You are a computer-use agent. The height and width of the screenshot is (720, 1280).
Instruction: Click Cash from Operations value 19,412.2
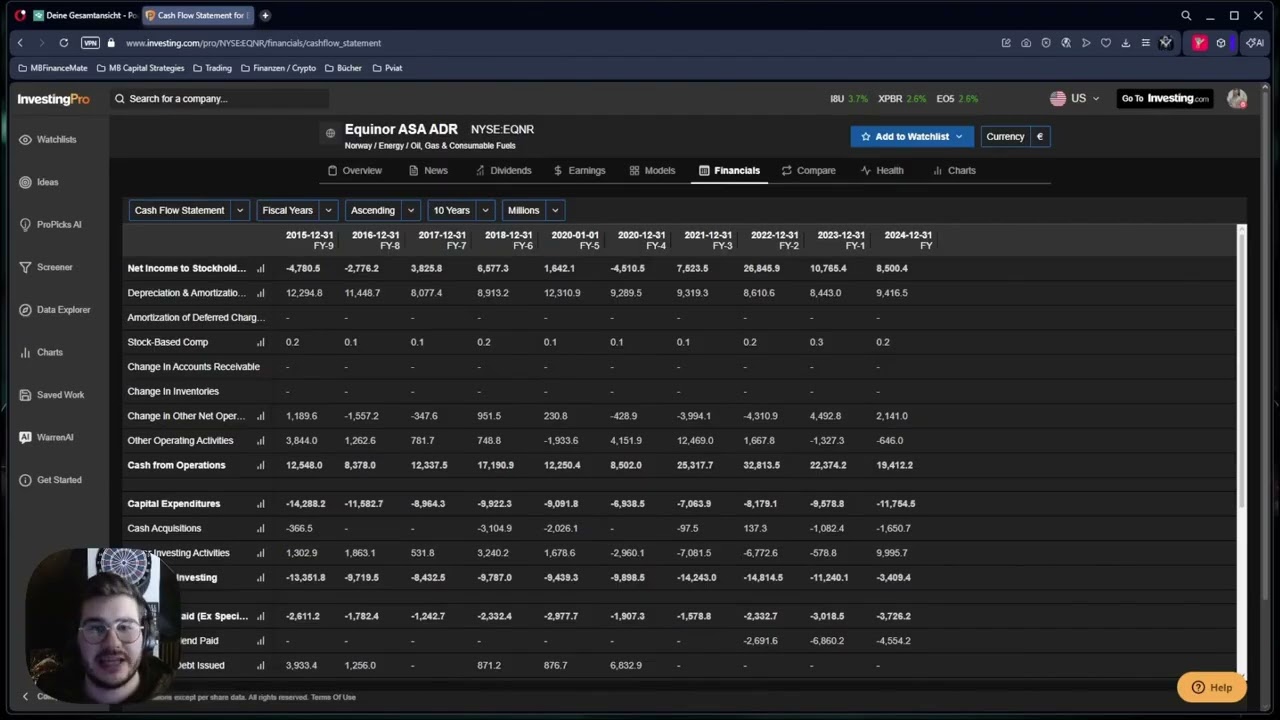(x=893, y=465)
